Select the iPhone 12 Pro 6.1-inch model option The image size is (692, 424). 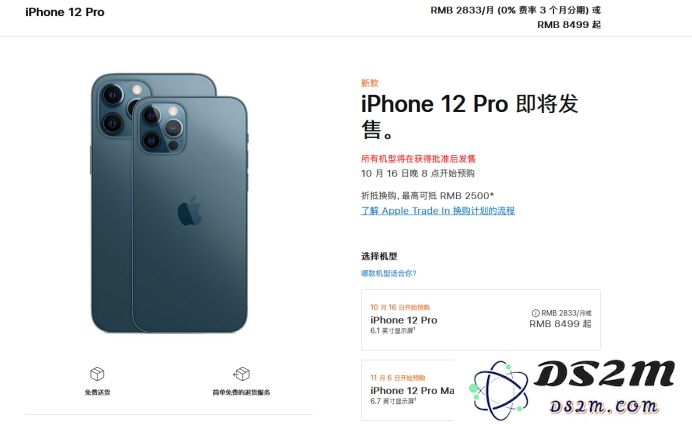[x=481, y=320]
